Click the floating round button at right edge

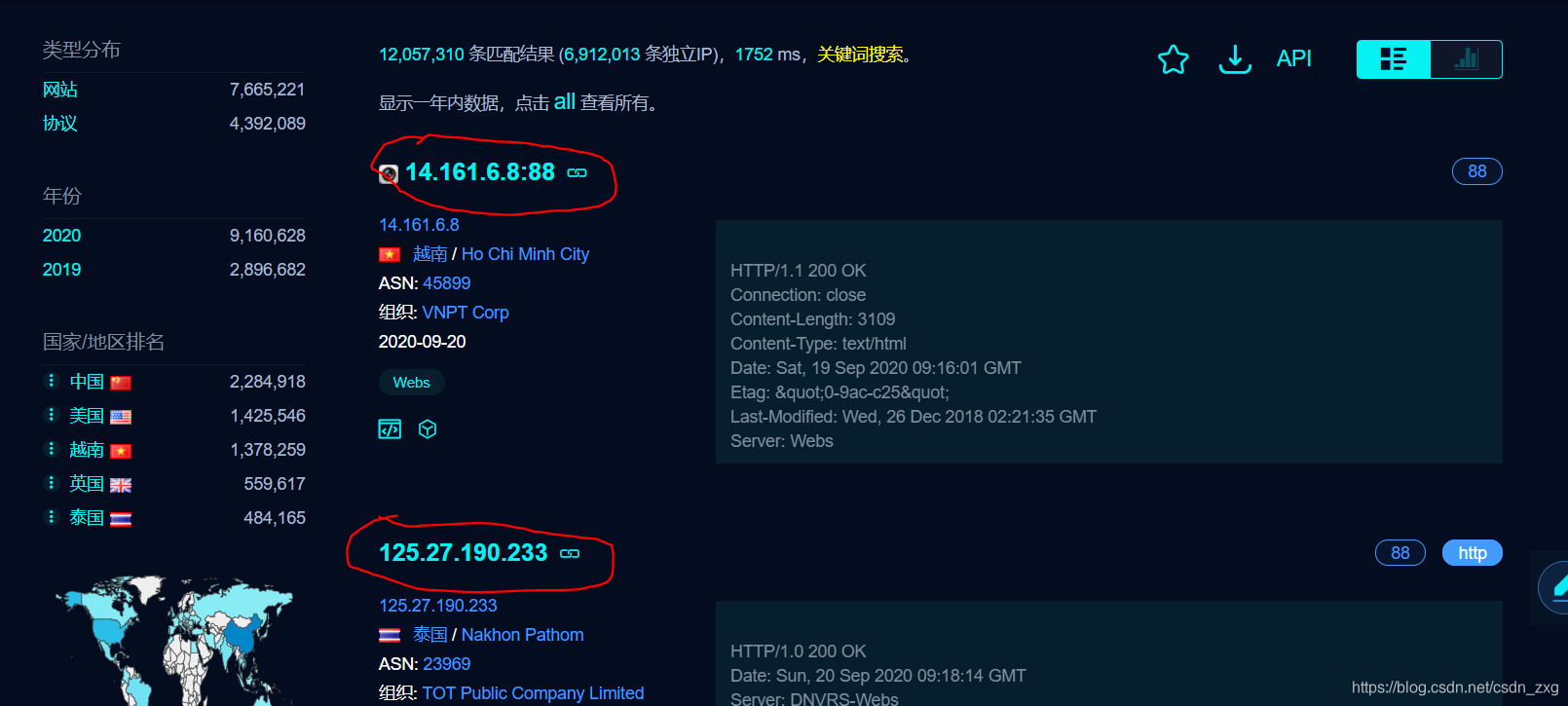(1553, 588)
